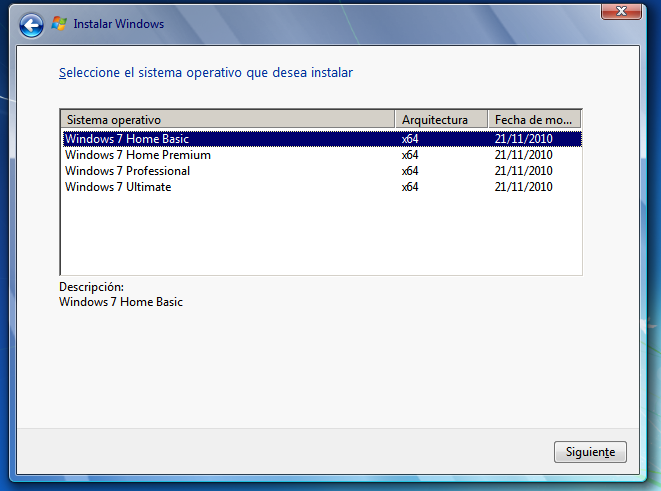
Task: Click date 21/11/2010 in Ultimate row
Action: [x=524, y=187]
